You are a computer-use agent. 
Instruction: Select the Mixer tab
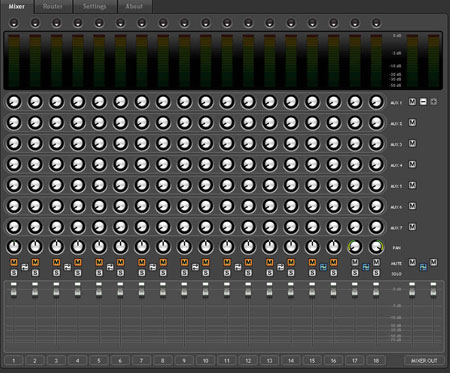click(17, 6)
